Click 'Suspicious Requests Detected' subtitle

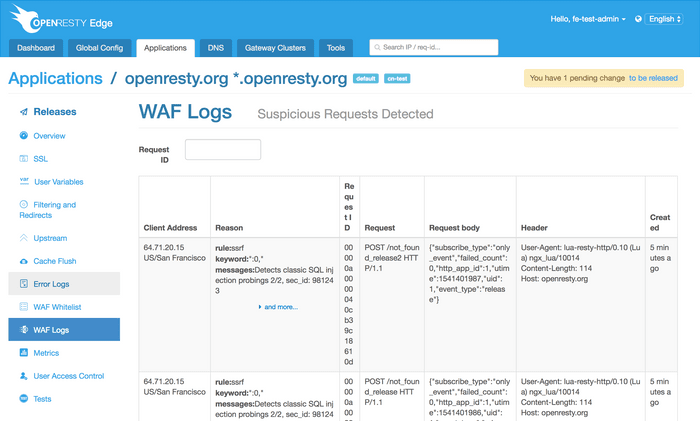[x=345, y=114]
